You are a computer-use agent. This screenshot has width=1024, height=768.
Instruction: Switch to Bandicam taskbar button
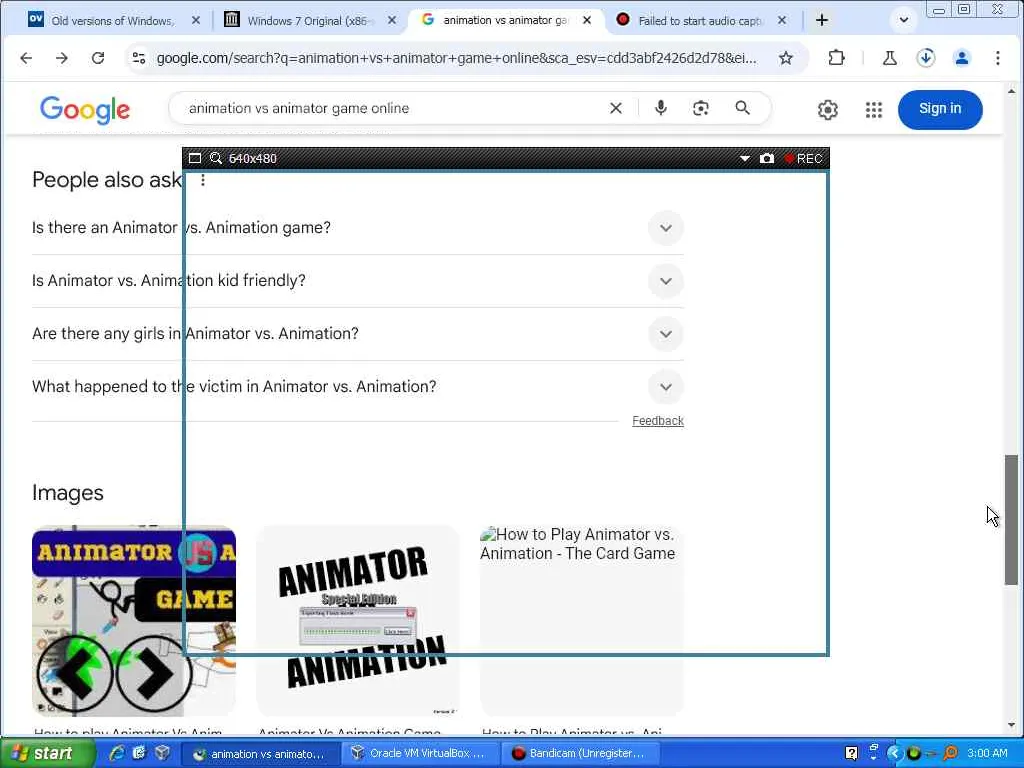[580, 754]
